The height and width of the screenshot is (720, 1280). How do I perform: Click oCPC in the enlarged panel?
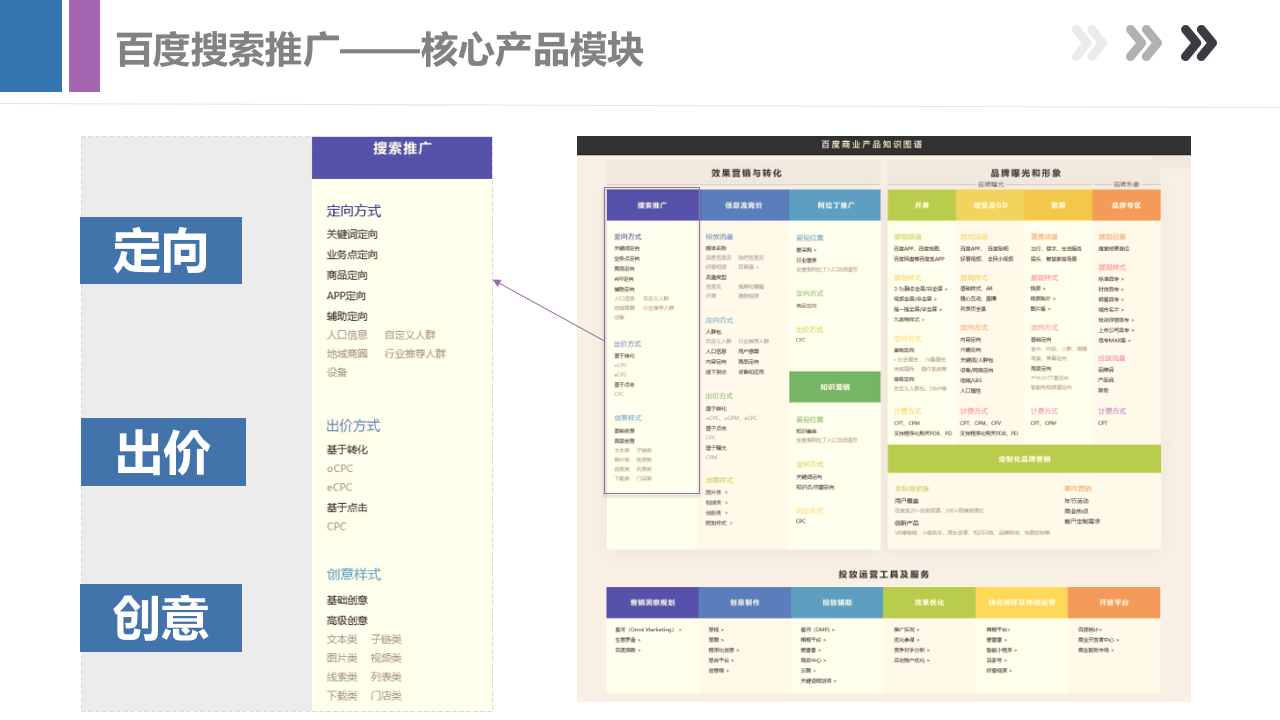(x=340, y=469)
